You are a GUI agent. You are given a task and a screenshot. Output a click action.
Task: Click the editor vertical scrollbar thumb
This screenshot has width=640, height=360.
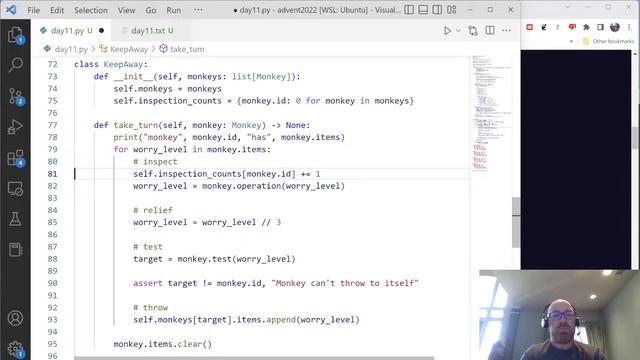pyautogui.click(x=516, y=222)
